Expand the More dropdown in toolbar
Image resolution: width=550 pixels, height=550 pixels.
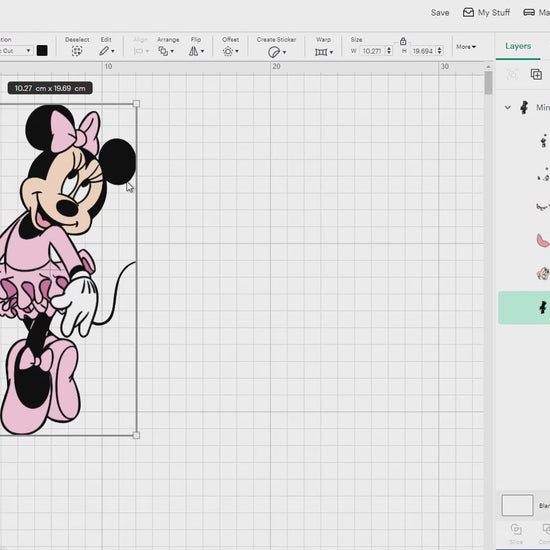coord(466,47)
